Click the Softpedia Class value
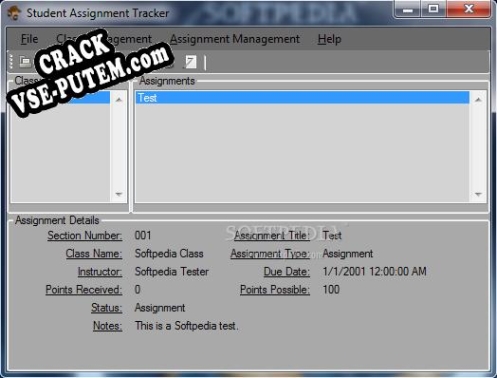The width and height of the screenshot is (497, 378). click(169, 254)
